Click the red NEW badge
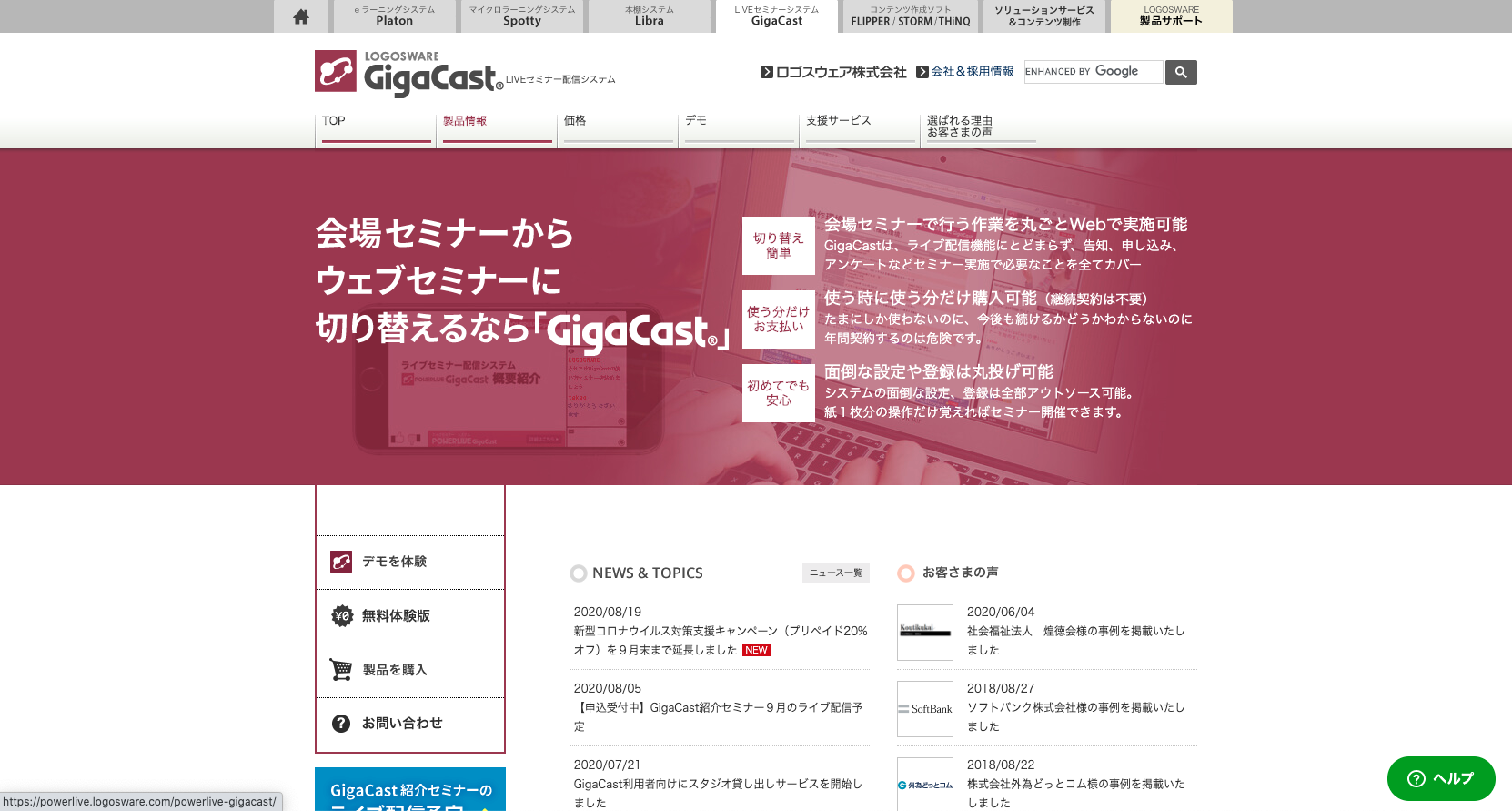 (x=757, y=650)
